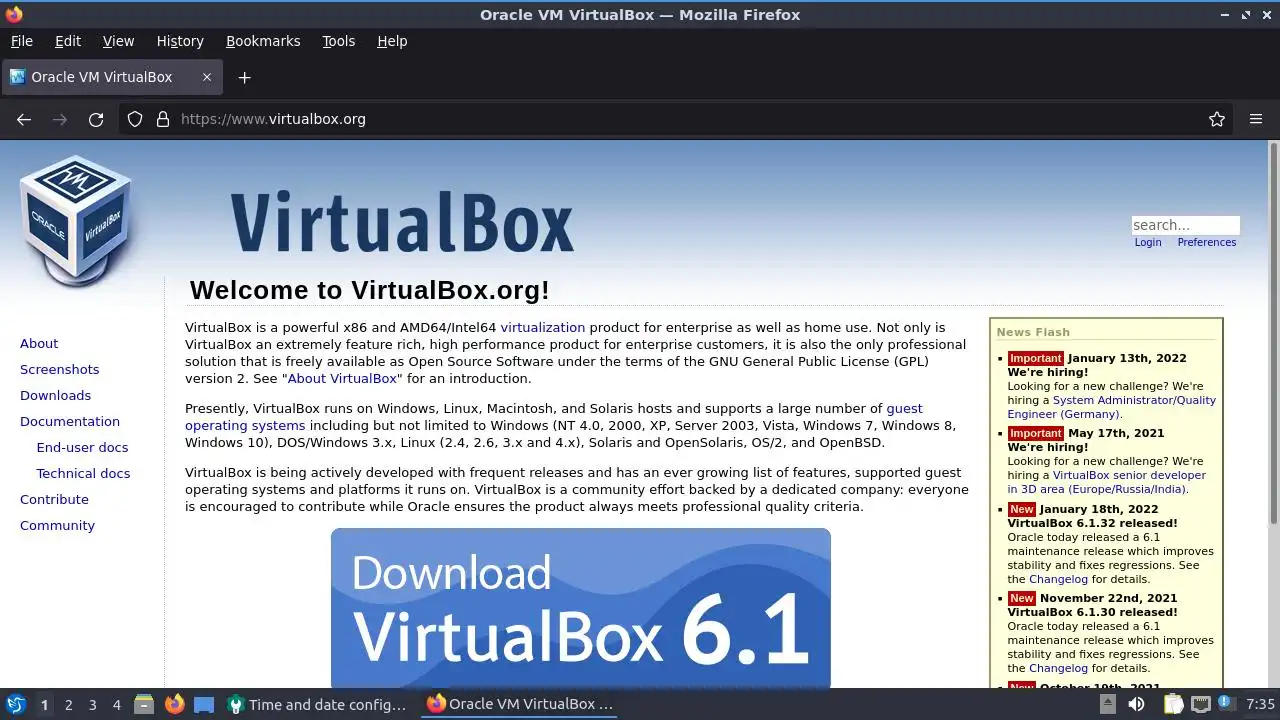Switch to workspace 3
The image size is (1280, 720).
coord(92,704)
